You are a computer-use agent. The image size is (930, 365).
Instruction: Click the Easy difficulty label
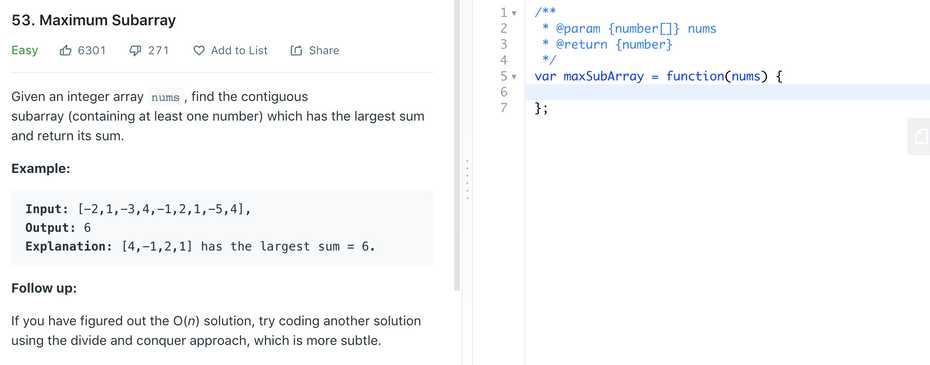24,50
